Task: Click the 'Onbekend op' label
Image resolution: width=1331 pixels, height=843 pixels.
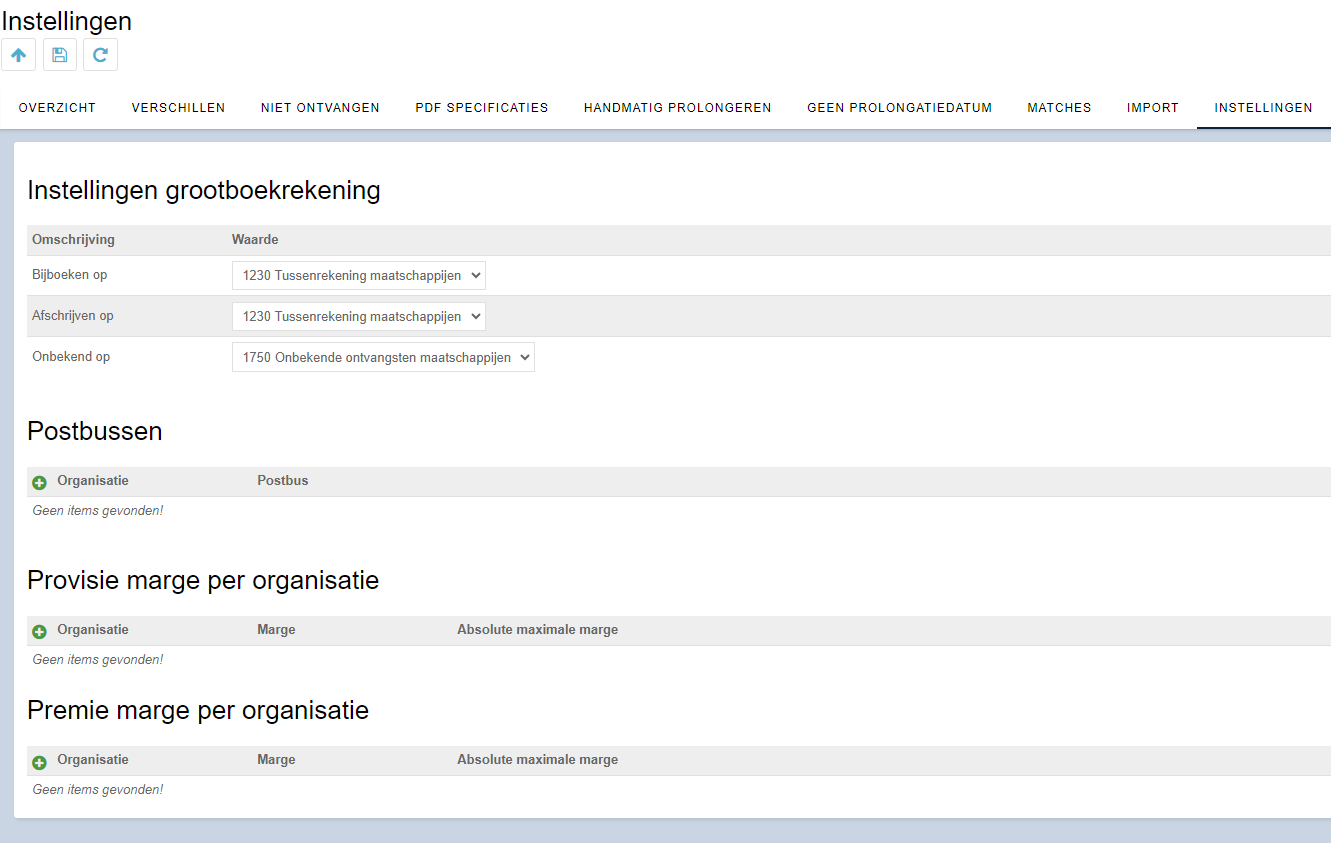Action: tap(71, 356)
